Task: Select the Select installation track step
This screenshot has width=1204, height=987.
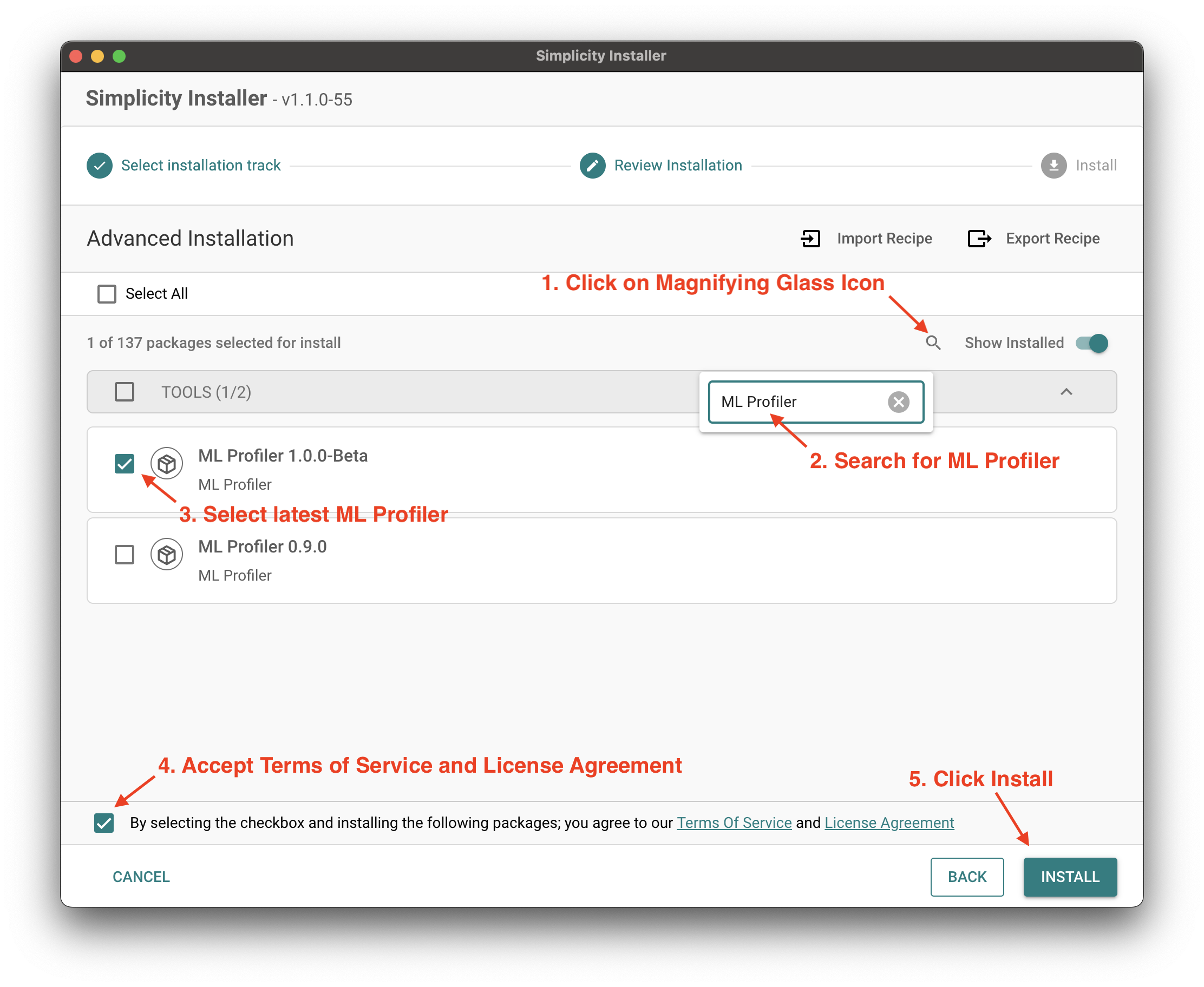Action: pyautogui.click(x=201, y=166)
